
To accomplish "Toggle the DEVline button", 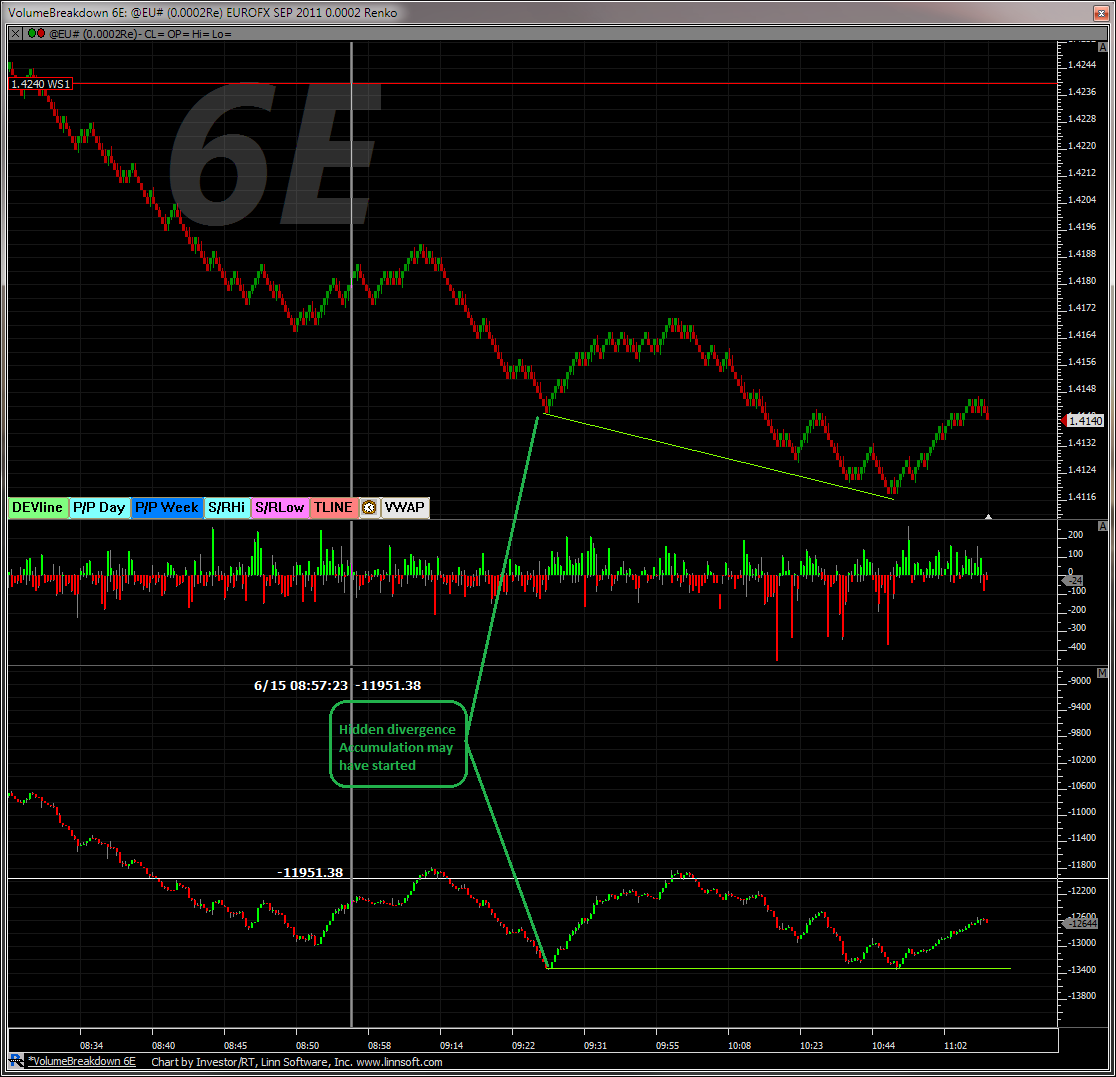I will pyautogui.click(x=38, y=508).
